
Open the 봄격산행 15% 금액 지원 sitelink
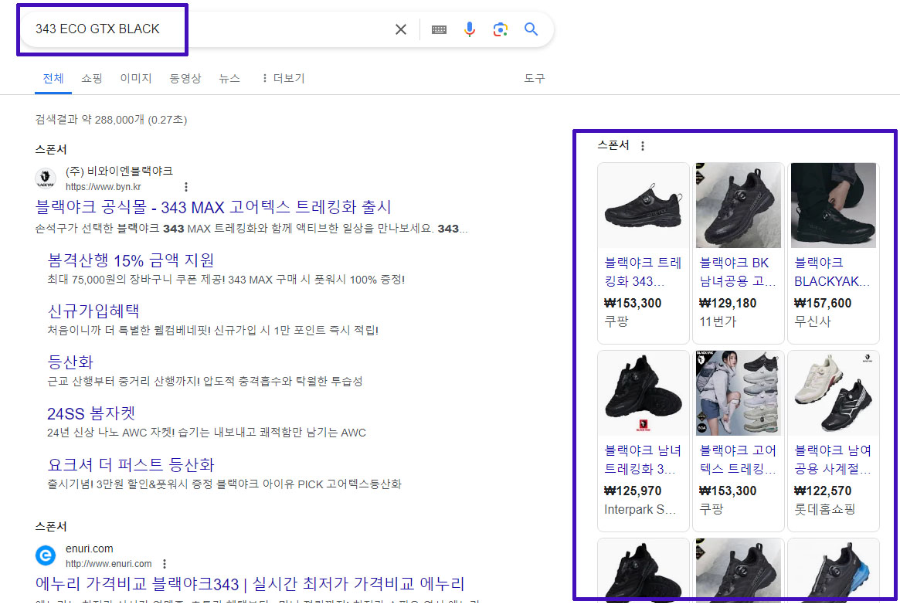[x=130, y=260]
